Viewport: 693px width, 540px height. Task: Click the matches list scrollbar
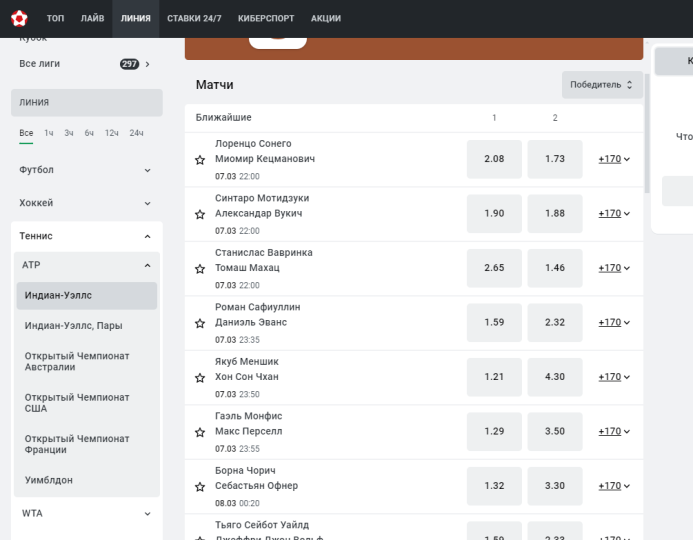[x=647, y=133]
